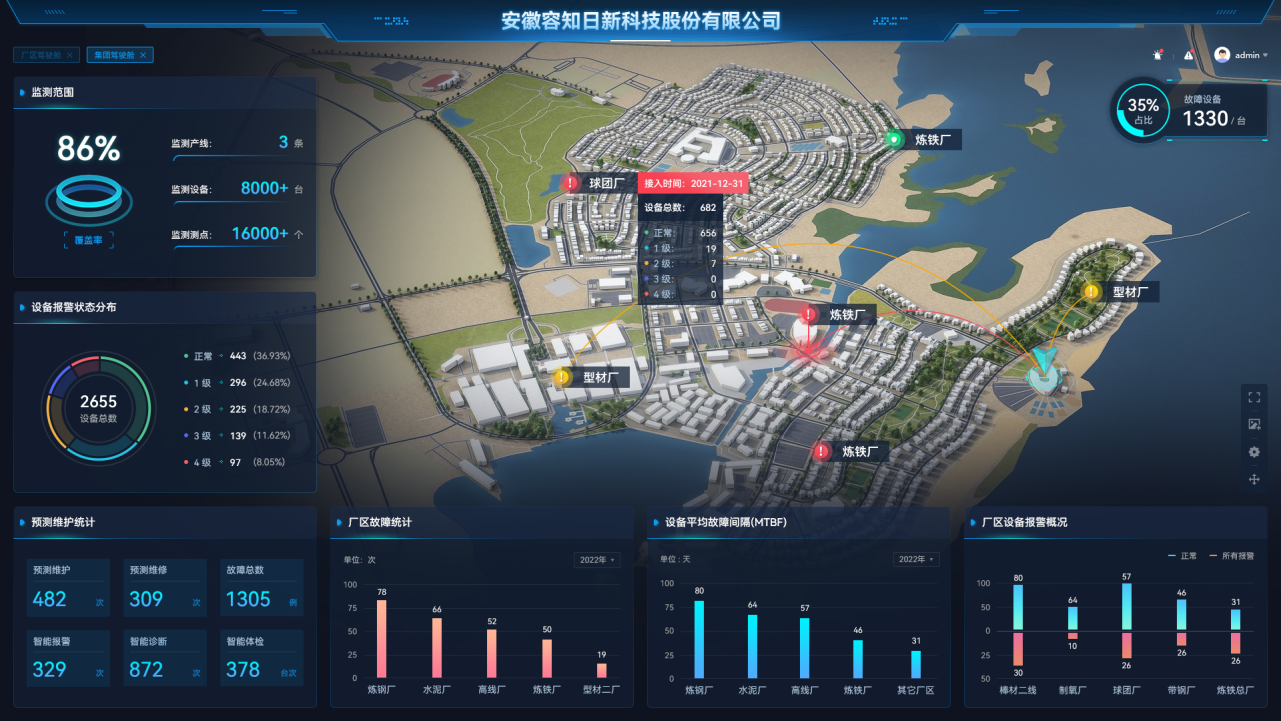
Task: Click the add image icon in map toolbar
Action: pos(1254,424)
